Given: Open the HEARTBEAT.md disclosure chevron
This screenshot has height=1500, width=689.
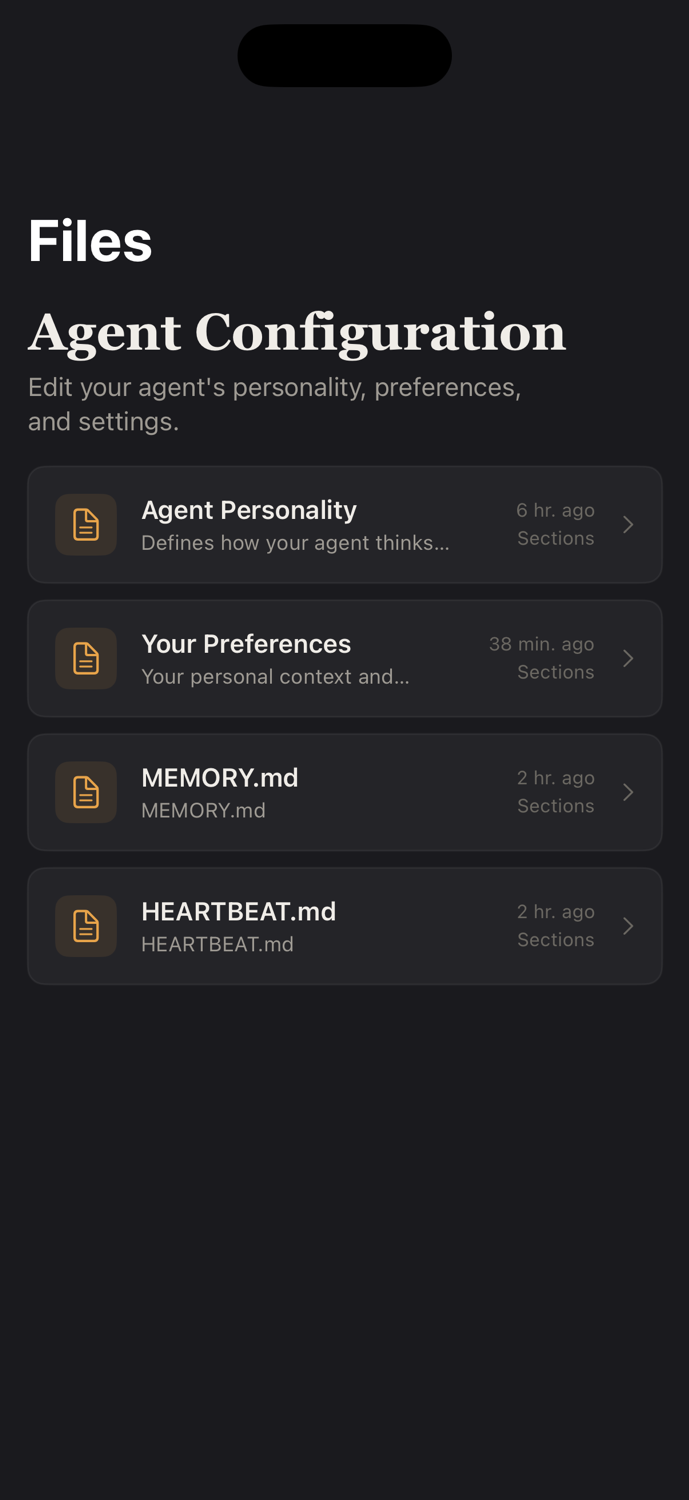Looking at the screenshot, I should point(629,925).
